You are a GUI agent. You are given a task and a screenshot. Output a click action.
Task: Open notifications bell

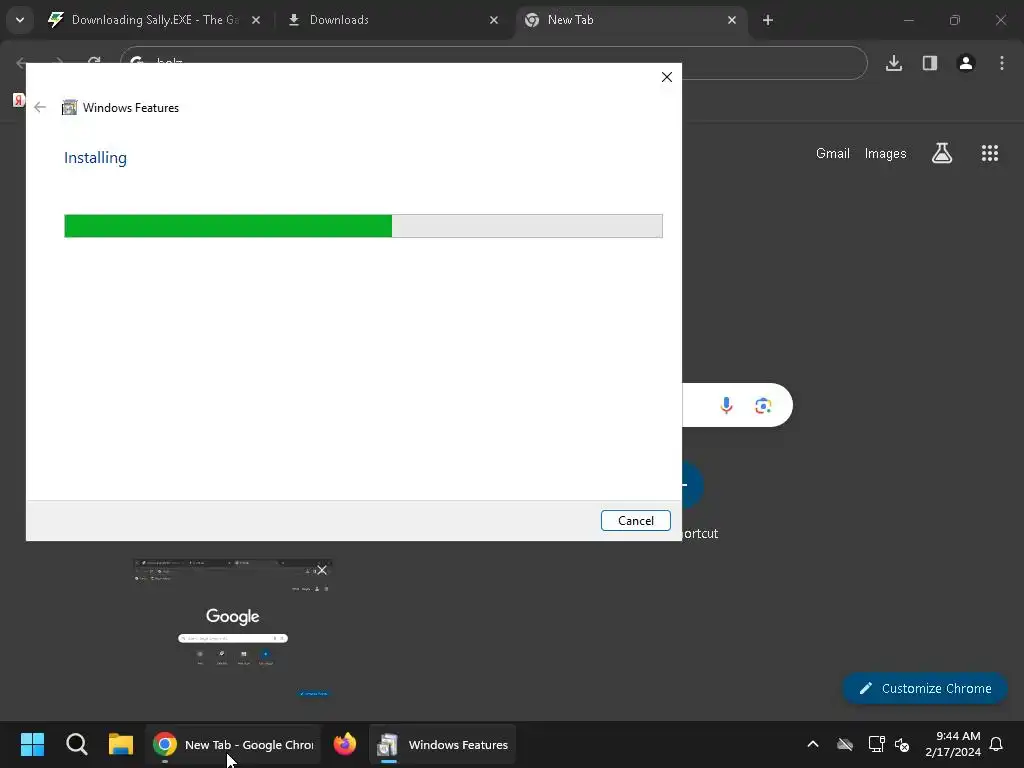point(997,744)
